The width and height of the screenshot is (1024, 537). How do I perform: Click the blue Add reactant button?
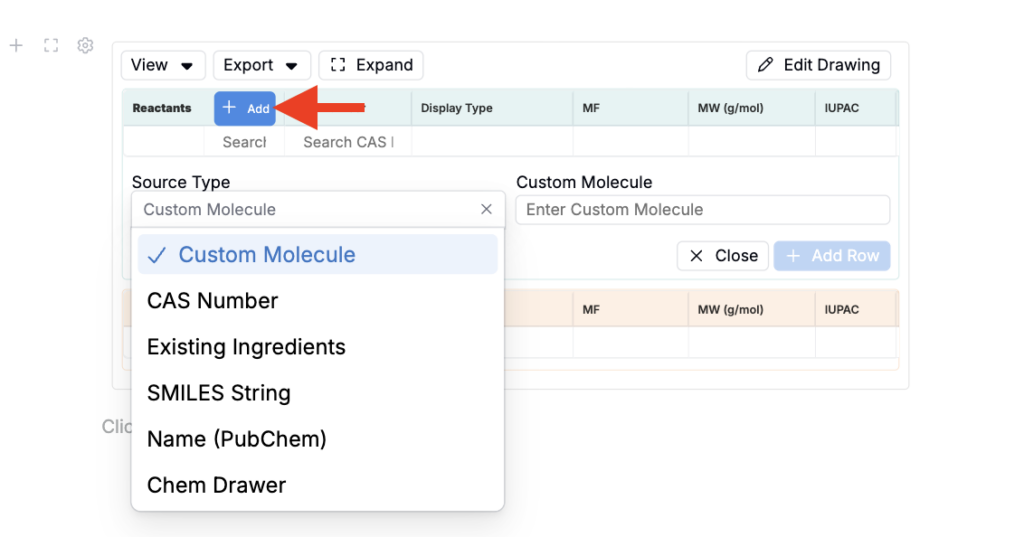245,108
